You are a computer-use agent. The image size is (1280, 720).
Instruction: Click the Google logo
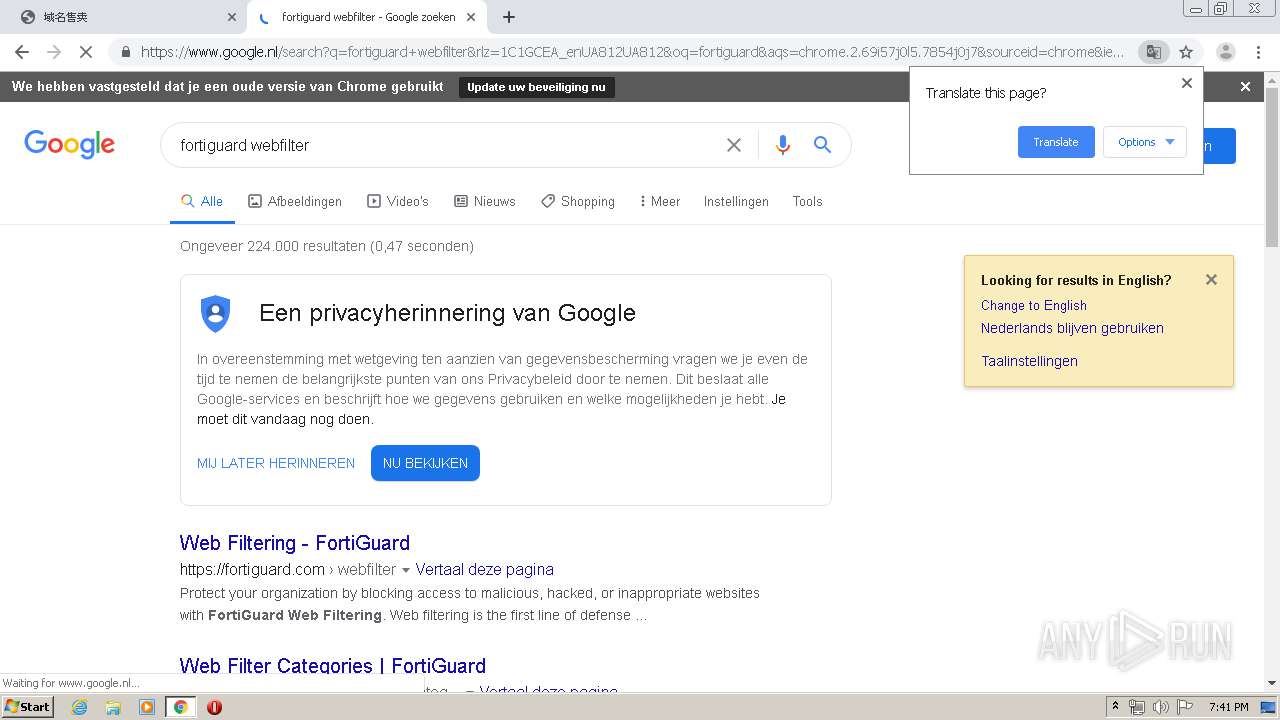click(70, 145)
